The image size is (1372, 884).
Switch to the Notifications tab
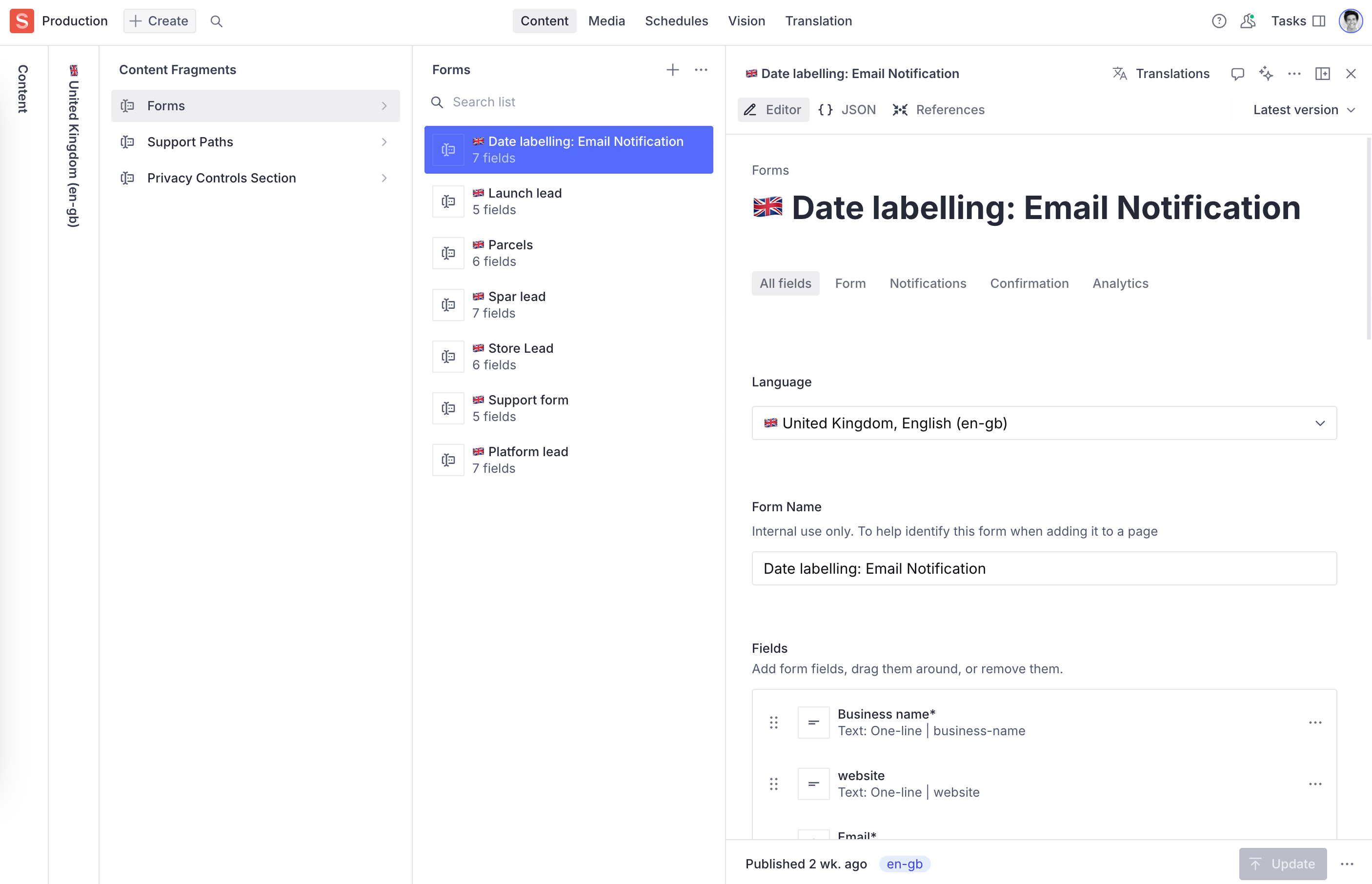pyautogui.click(x=928, y=283)
